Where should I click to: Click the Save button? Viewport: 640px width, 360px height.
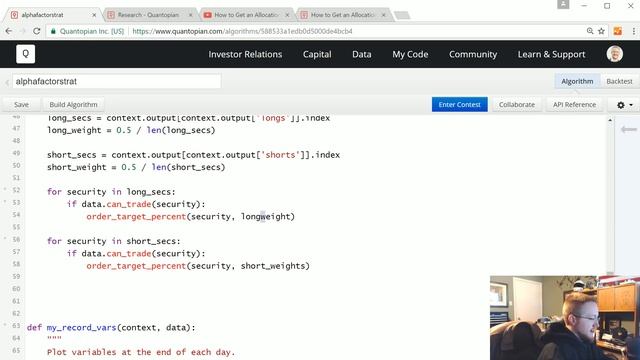(21, 104)
